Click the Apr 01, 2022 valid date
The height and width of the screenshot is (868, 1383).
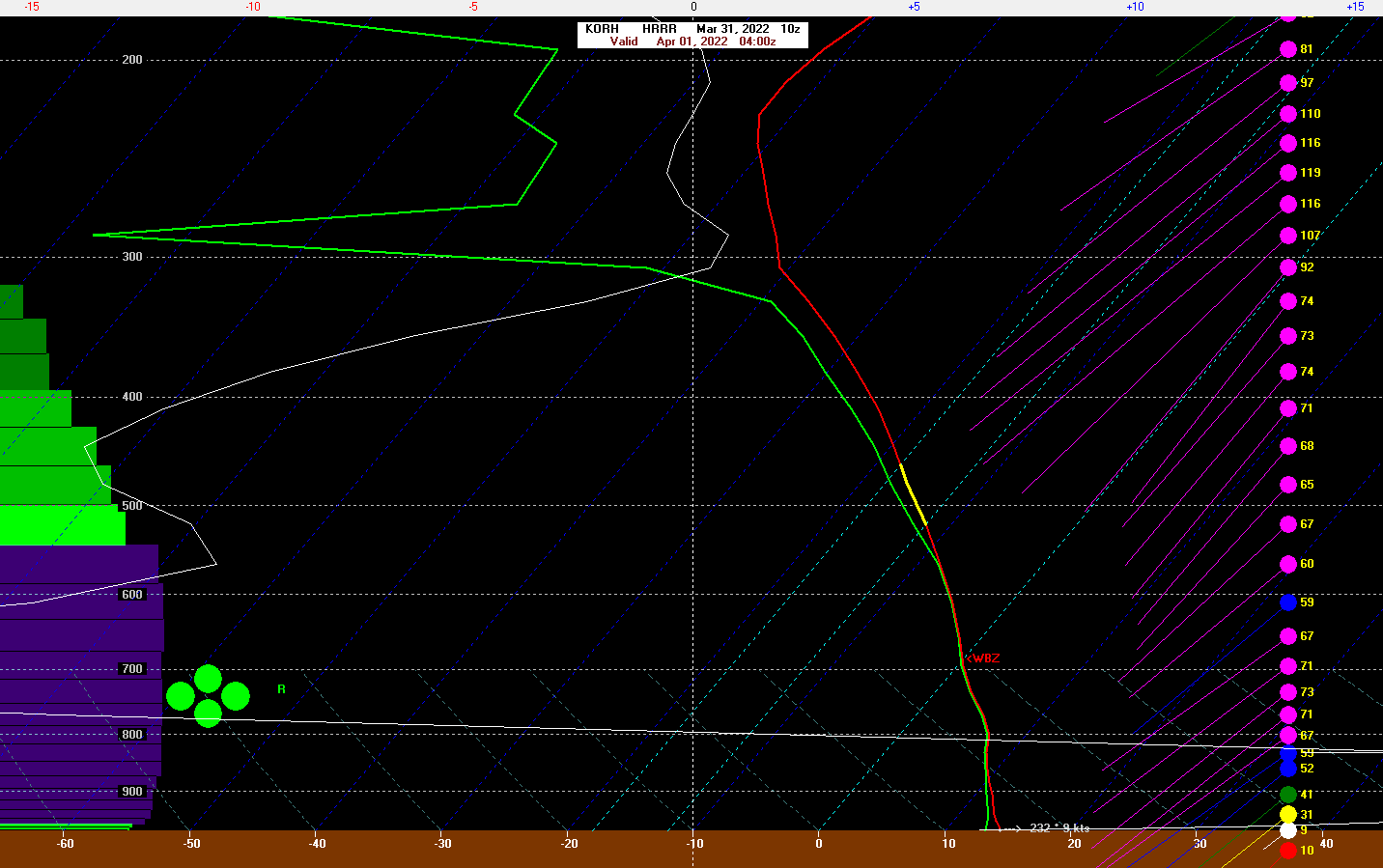tap(691, 42)
